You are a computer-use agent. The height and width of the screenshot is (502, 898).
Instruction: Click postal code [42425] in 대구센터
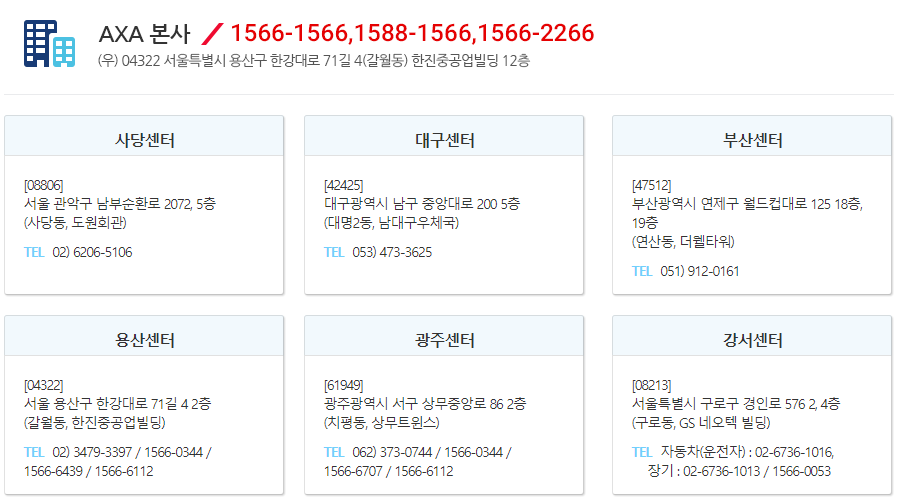tap(344, 185)
